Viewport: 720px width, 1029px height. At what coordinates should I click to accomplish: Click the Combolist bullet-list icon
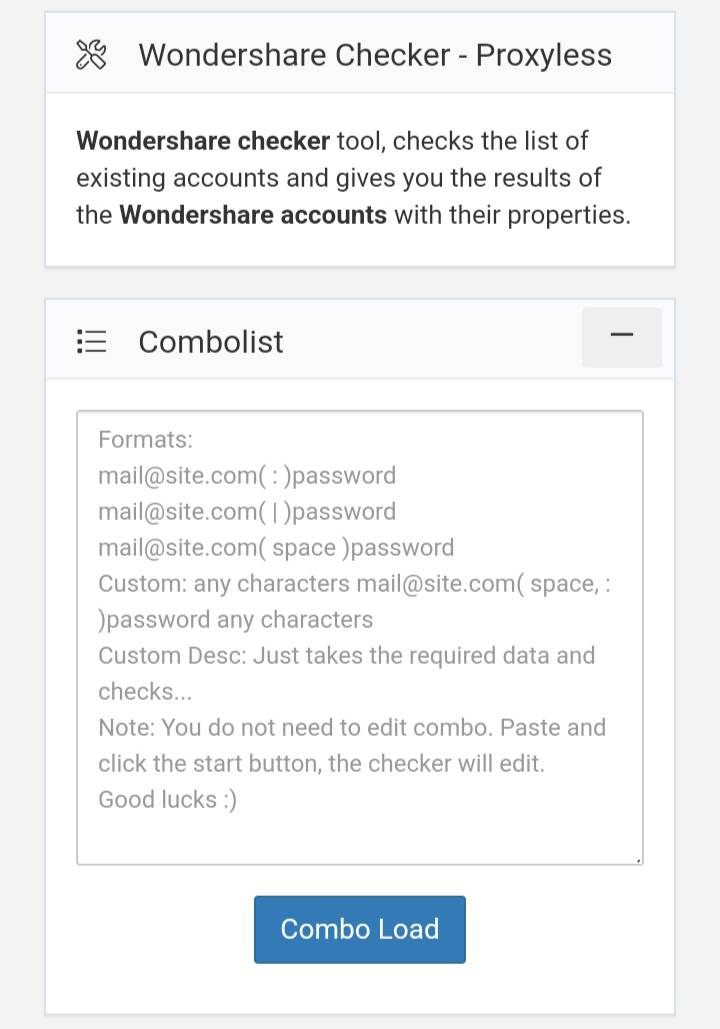[91, 342]
